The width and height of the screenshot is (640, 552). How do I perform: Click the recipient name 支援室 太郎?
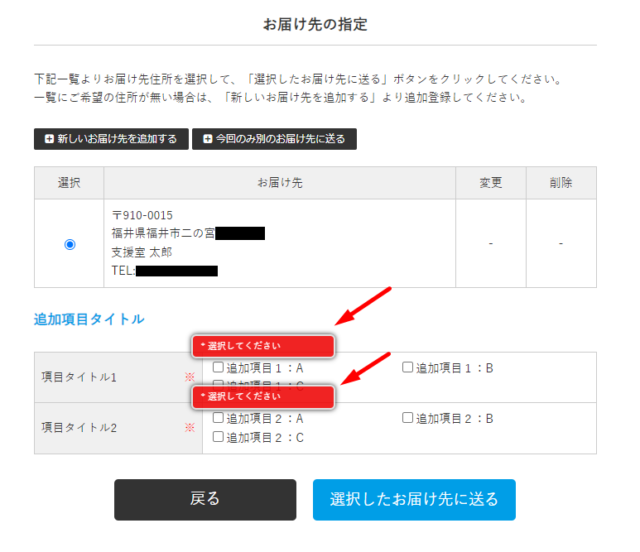pyautogui.click(x=141, y=252)
